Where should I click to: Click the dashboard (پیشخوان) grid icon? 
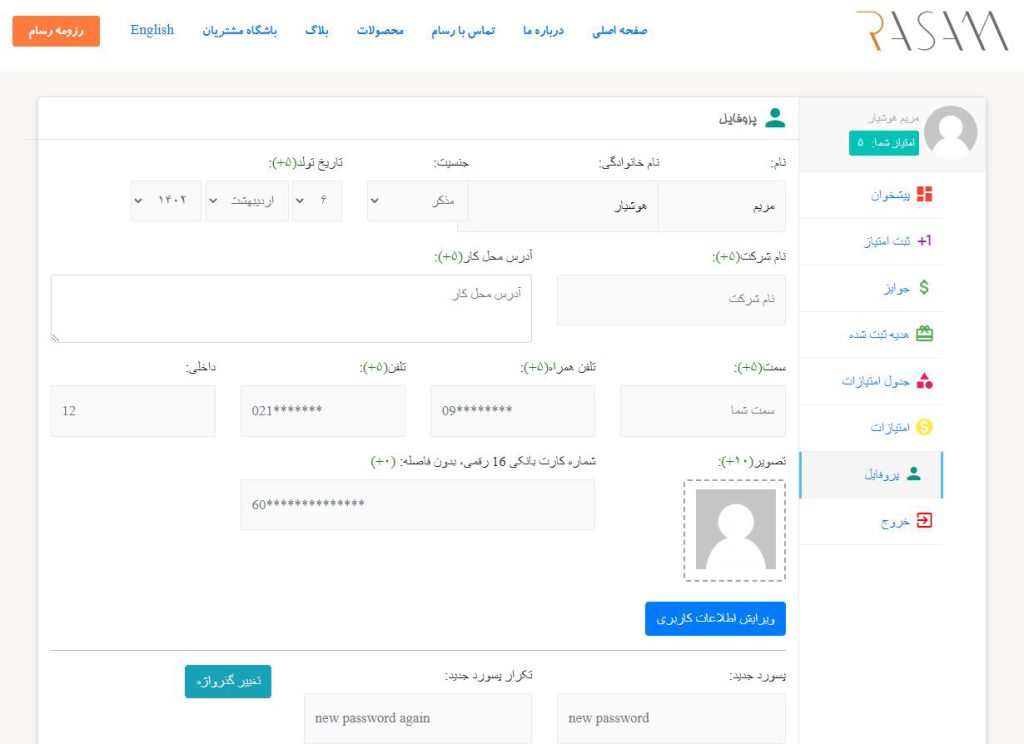click(924, 194)
